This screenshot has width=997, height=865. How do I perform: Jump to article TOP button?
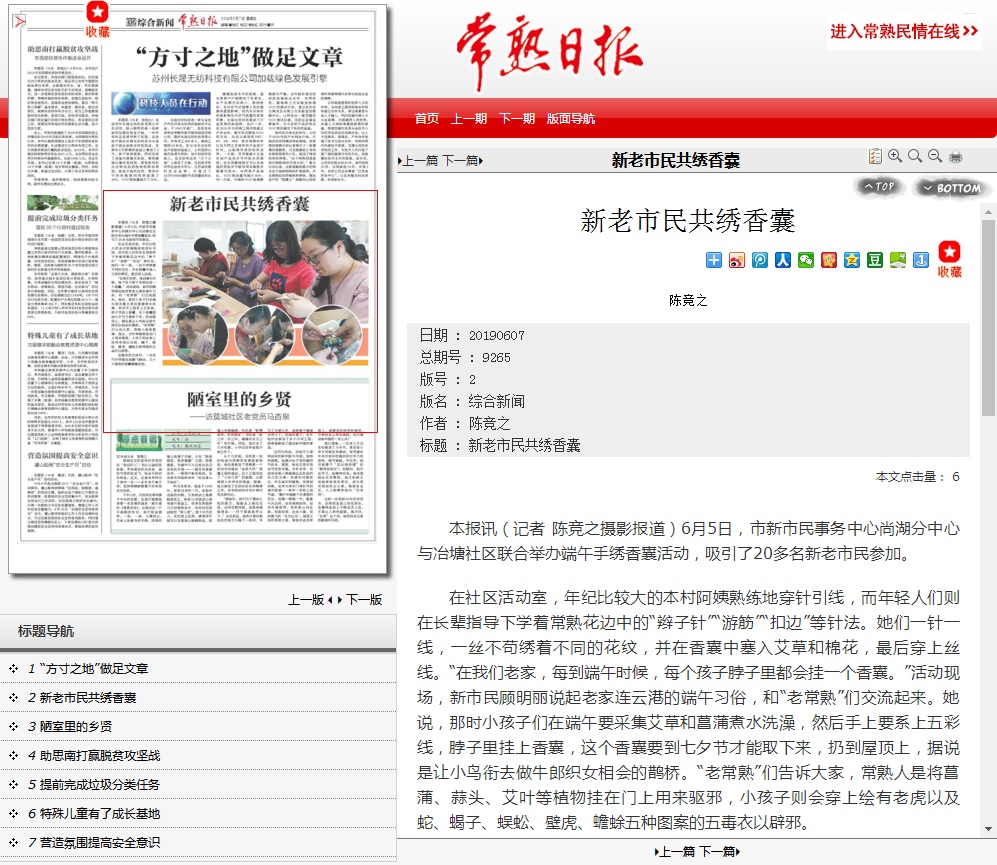(x=879, y=187)
